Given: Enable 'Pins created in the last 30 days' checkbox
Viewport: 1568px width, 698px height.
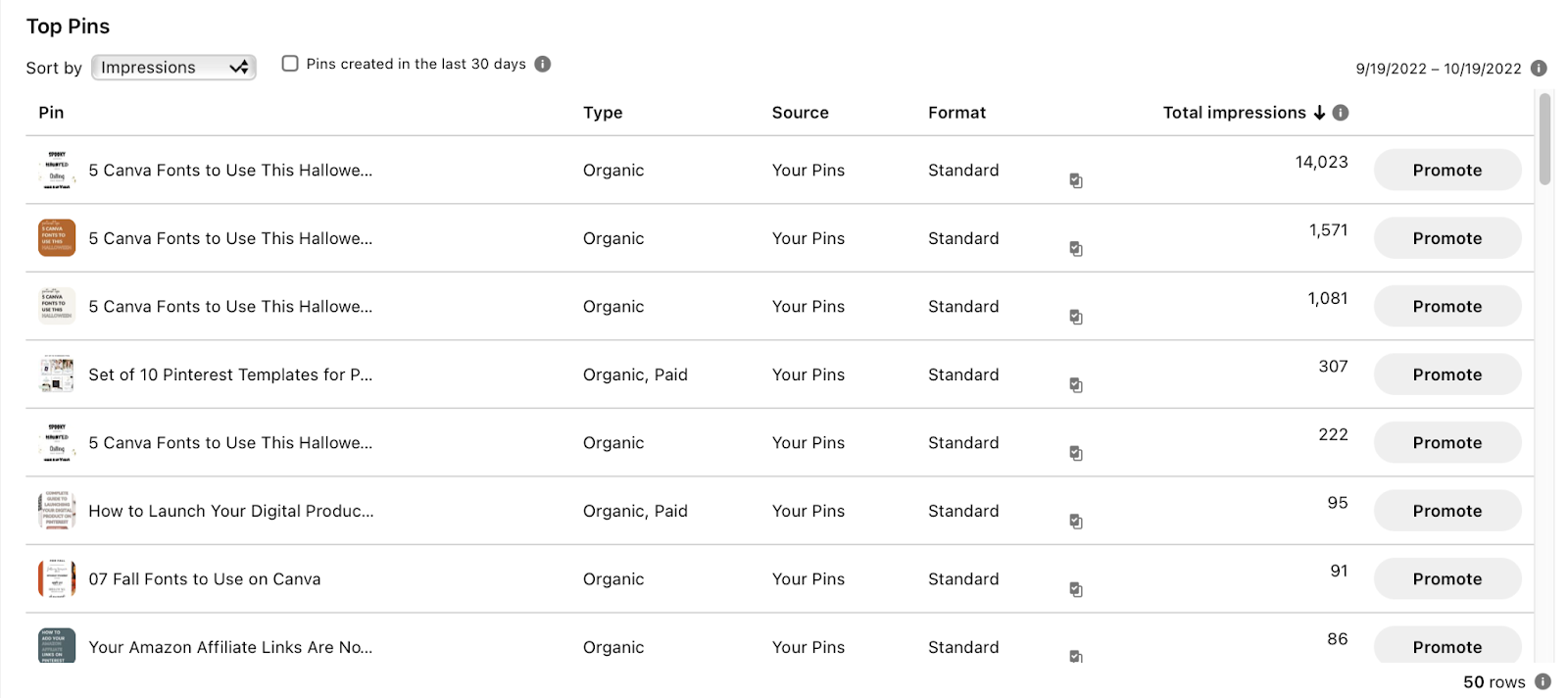Looking at the screenshot, I should pos(290,64).
